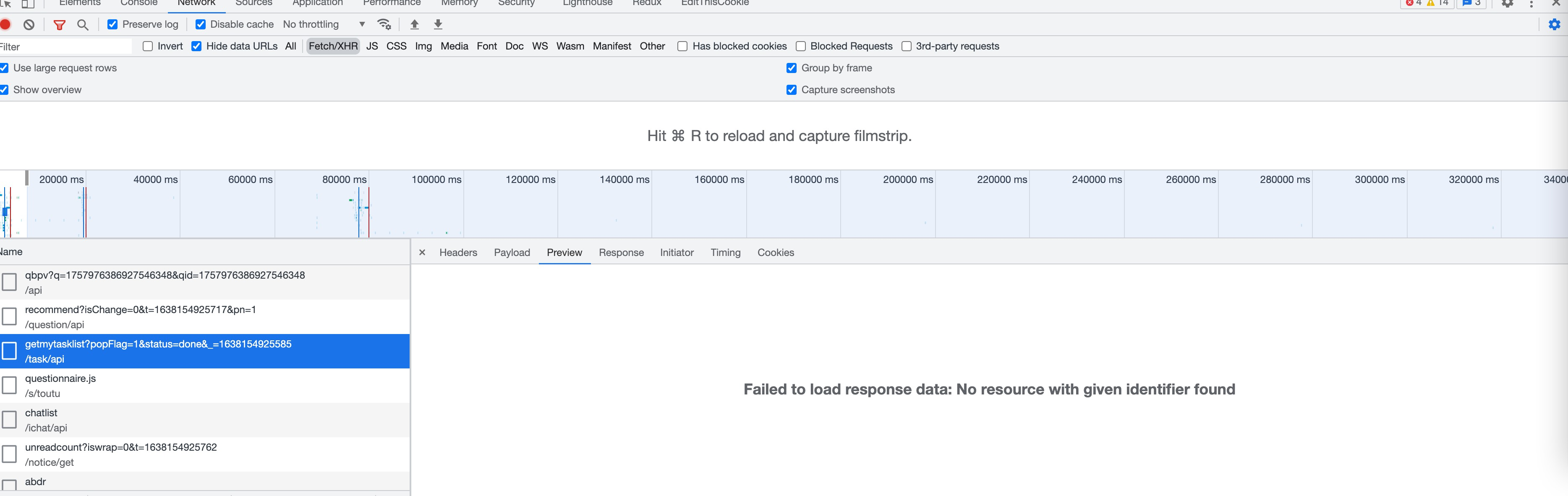The image size is (1568, 496).
Task: Click the import HAR upload arrow
Action: [415, 24]
